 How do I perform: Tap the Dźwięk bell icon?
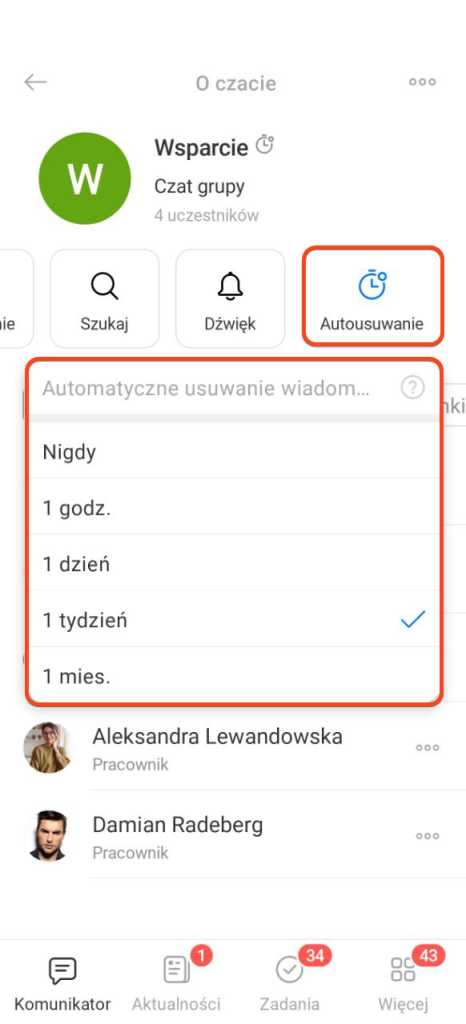coord(230,286)
